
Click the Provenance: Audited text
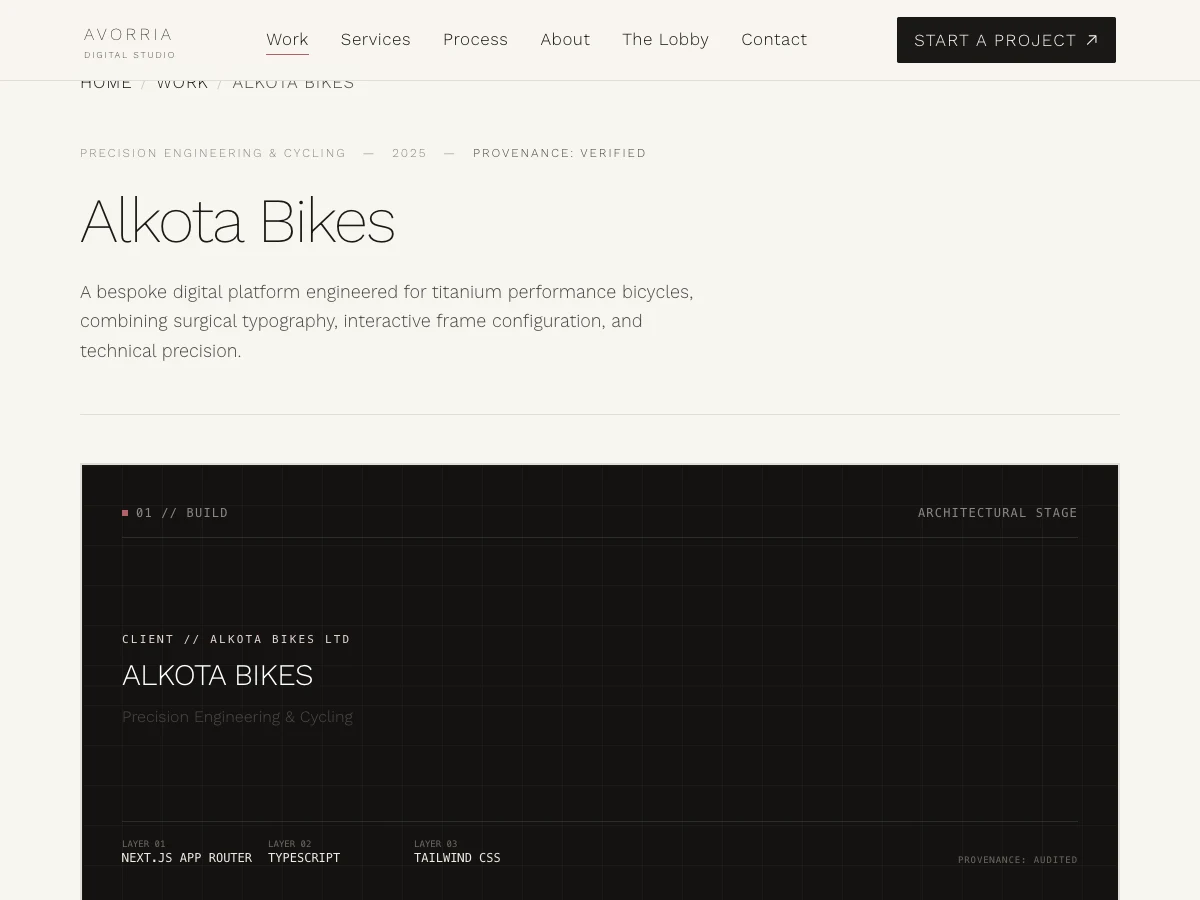[x=1018, y=860]
